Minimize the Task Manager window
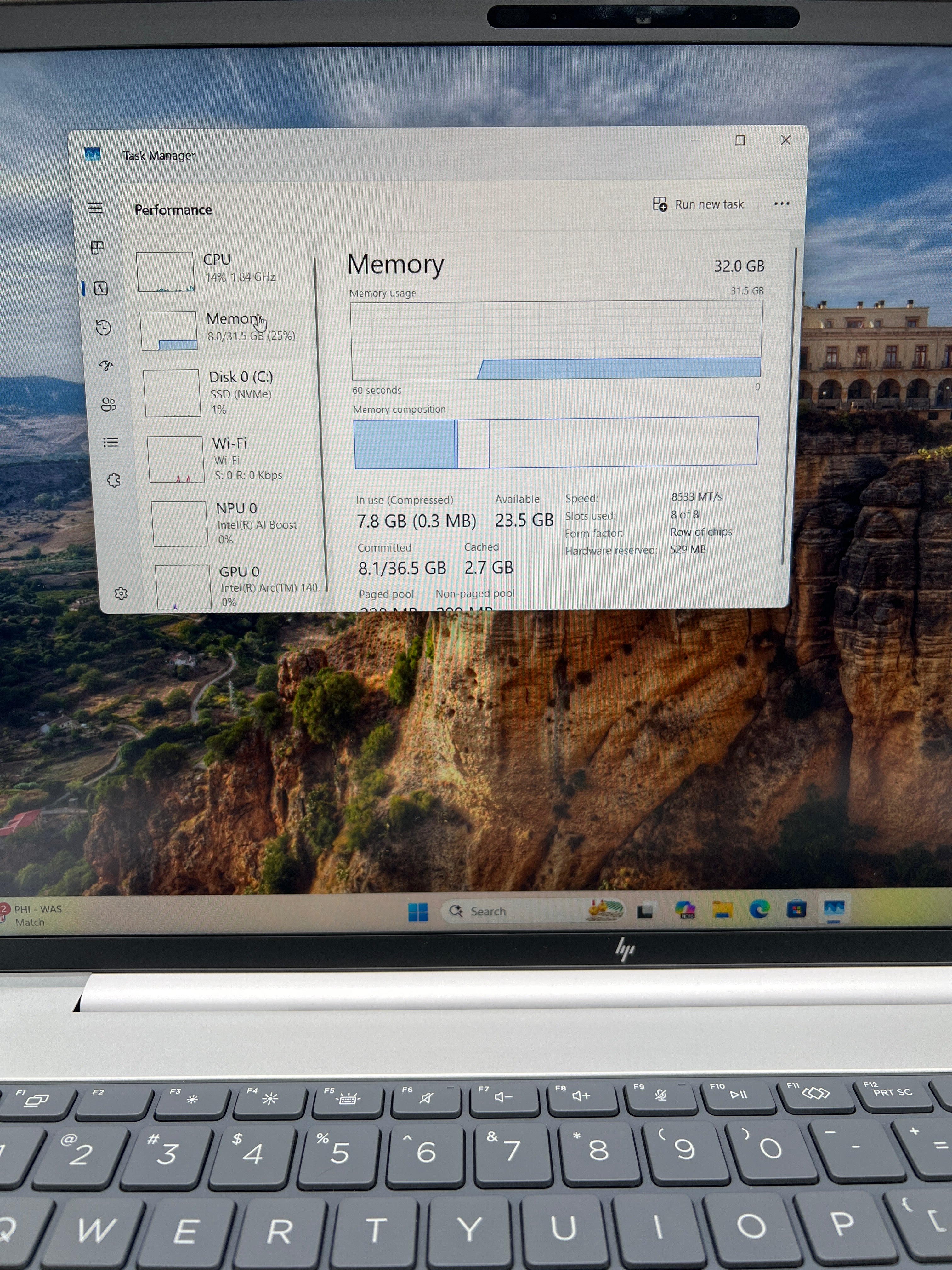Screen dimensions: 952x1270 tap(695, 140)
